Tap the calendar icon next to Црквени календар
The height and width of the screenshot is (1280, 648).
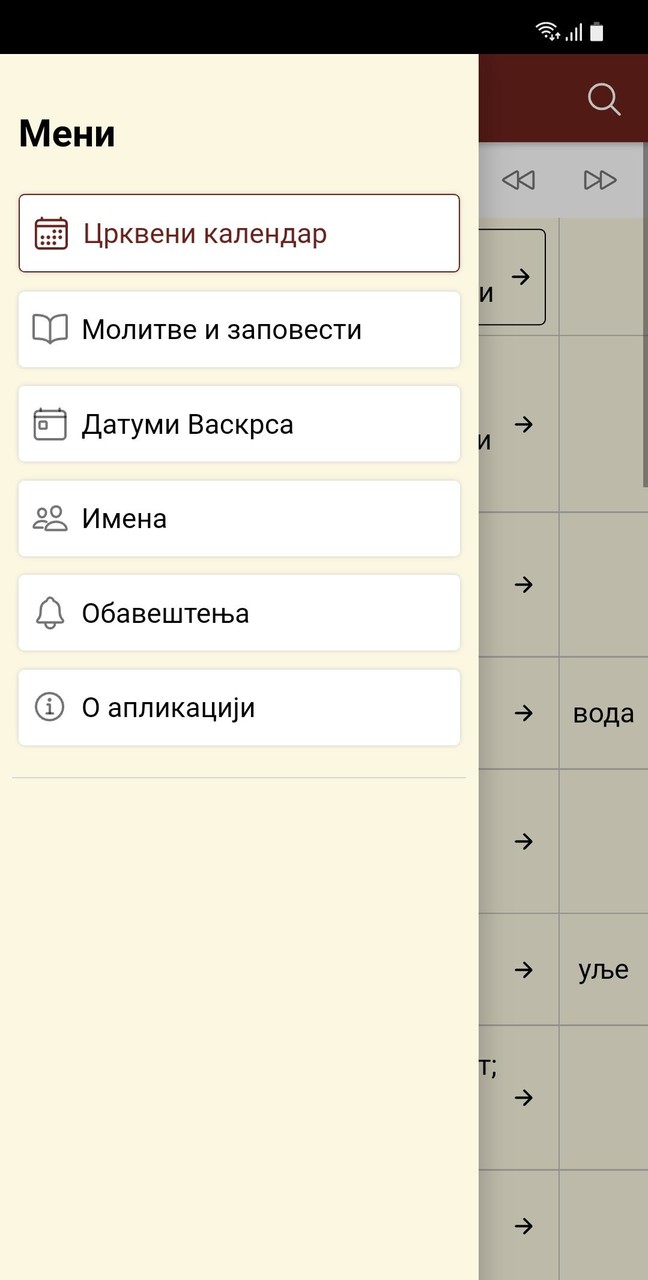48,233
